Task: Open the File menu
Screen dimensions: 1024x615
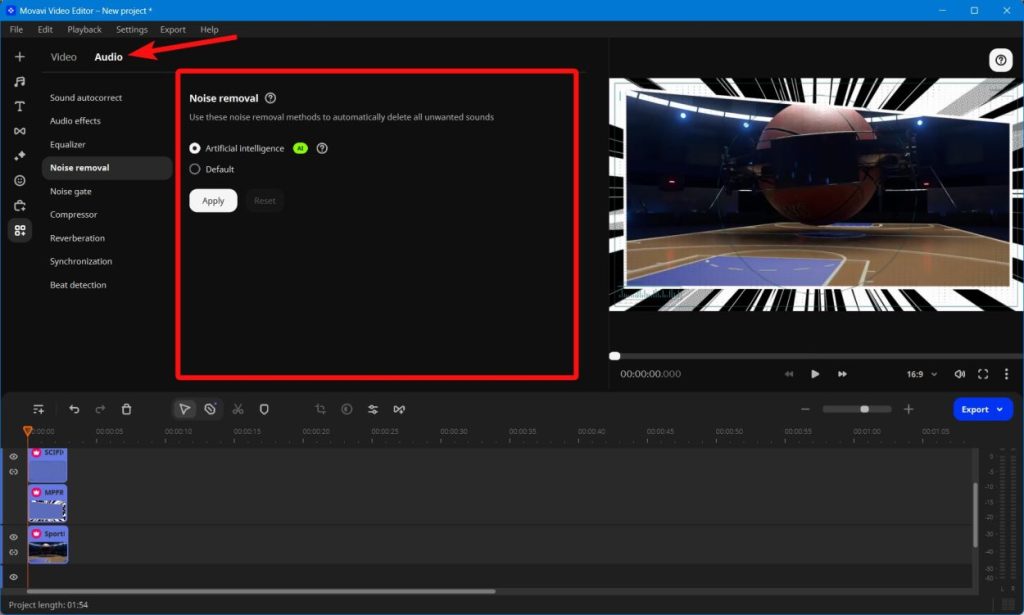Action: pyautogui.click(x=16, y=29)
